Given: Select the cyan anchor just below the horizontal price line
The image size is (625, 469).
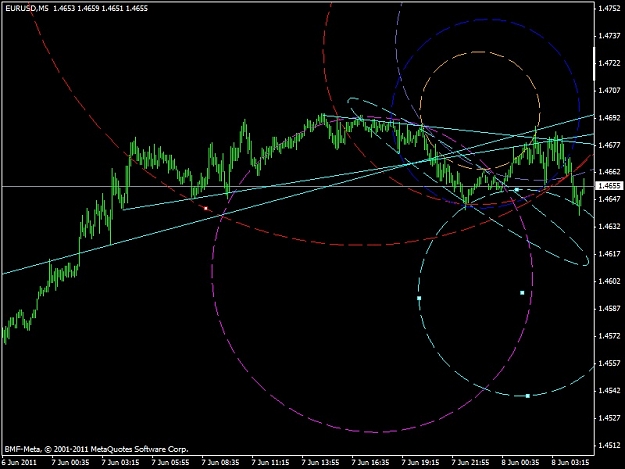Looking at the screenshot, I should click(517, 190).
